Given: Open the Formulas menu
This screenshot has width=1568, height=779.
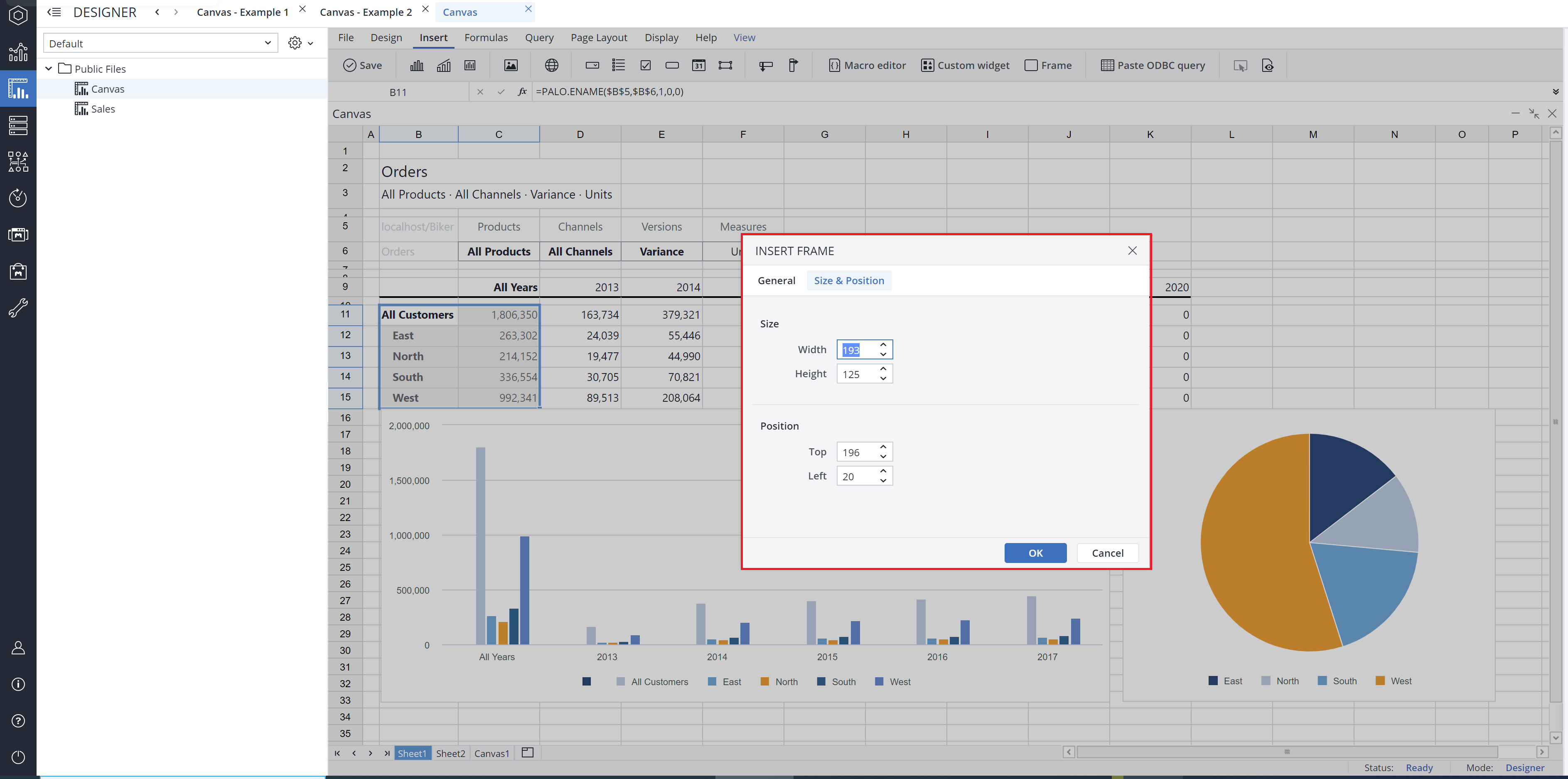Looking at the screenshot, I should [486, 37].
